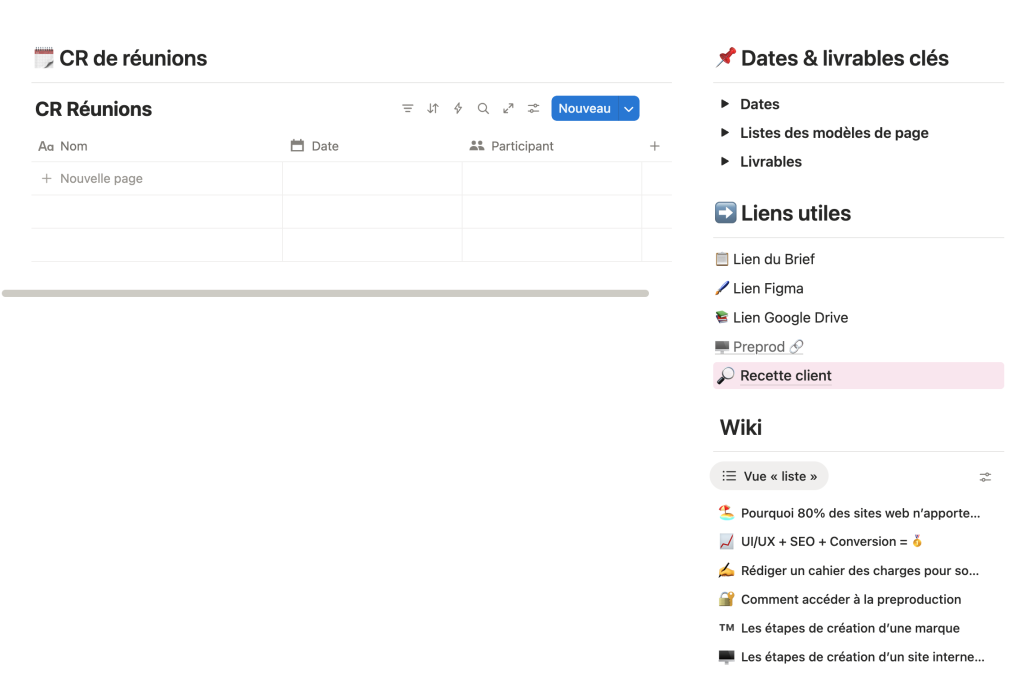Open the Lien Figma link
1024x673 pixels.
tap(767, 288)
